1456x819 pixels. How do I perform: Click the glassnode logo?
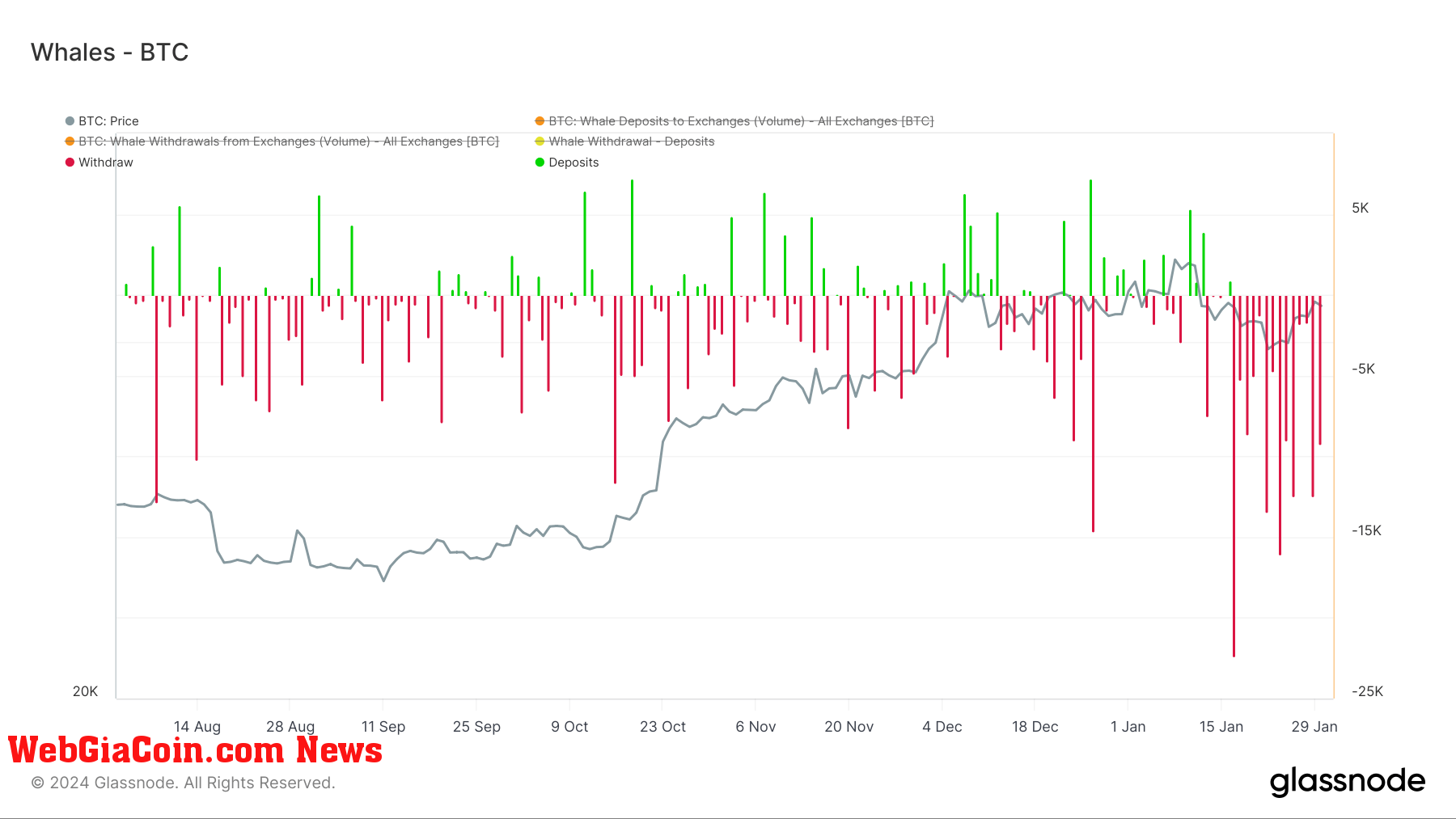tap(1348, 781)
